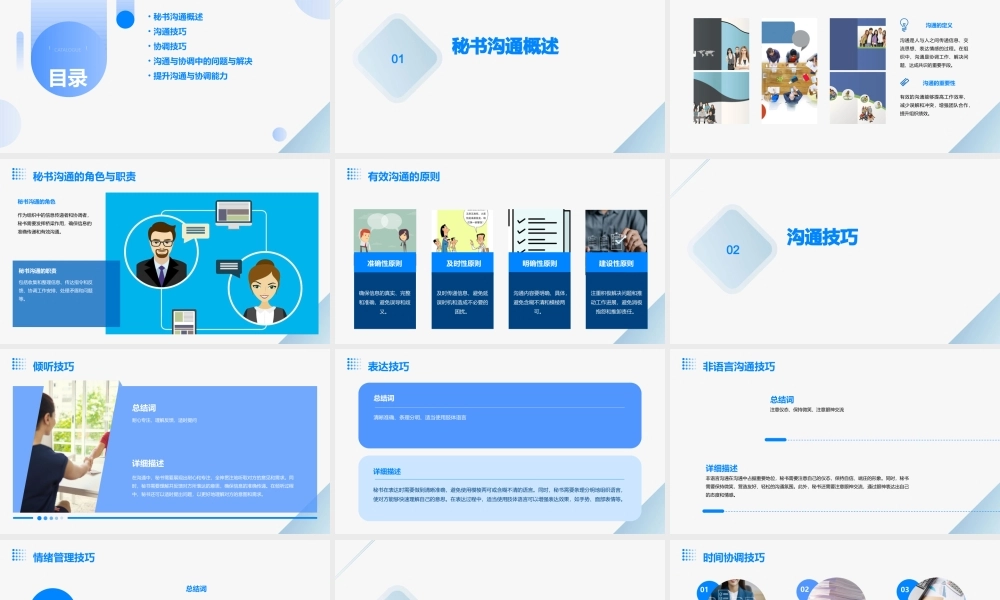Select the 沟通的定义 heading
This screenshot has height=600, width=1000.
(x=939, y=26)
